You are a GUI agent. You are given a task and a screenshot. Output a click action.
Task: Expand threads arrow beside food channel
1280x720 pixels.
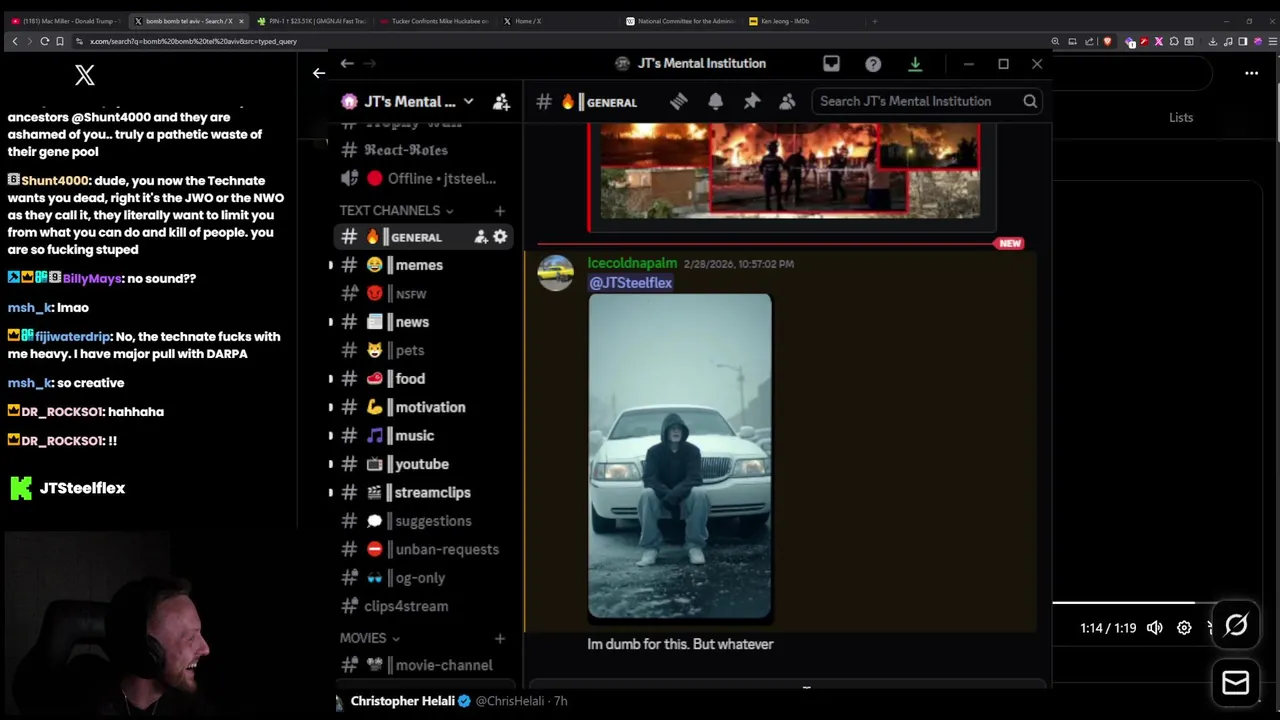[331, 379]
